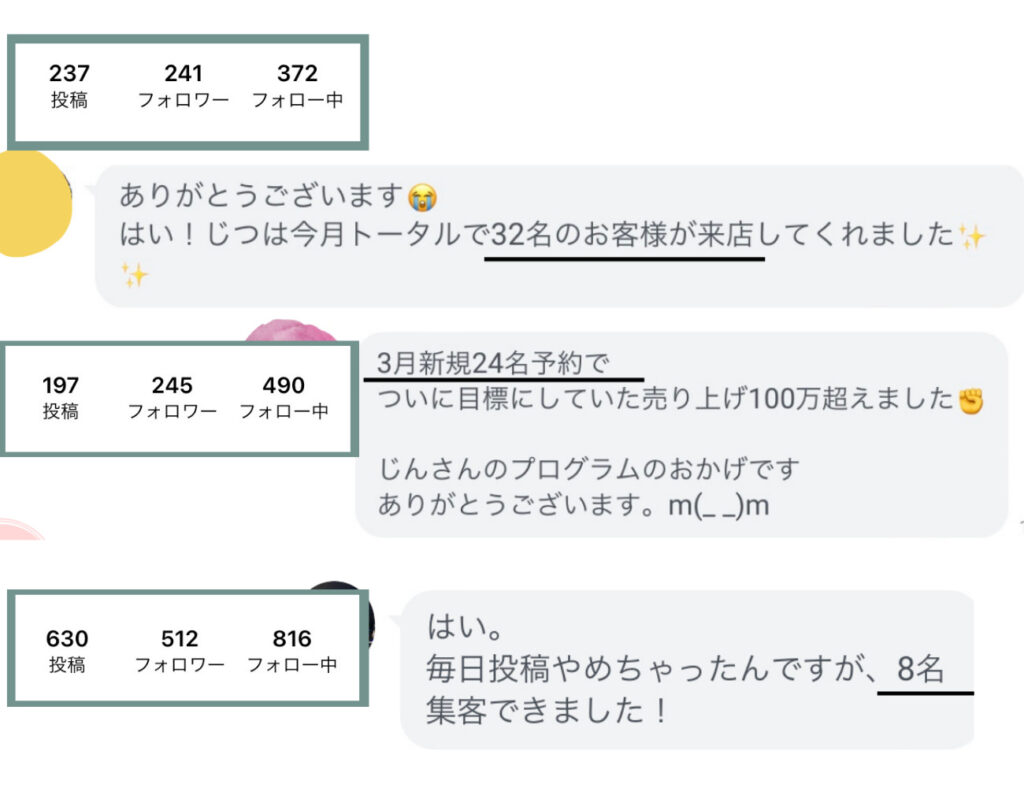
Task: View the 245 フォロワー followers list
Action: [172, 397]
